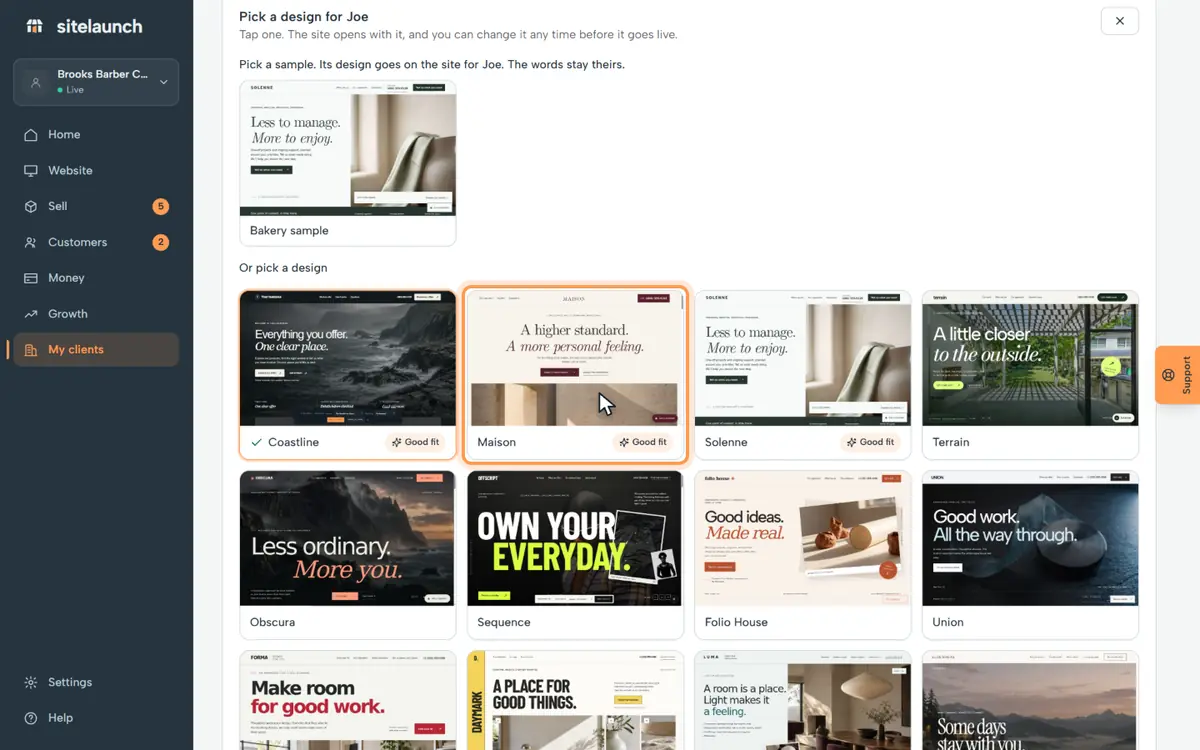
Task: Go to the Website section
Action: (x=96, y=171)
